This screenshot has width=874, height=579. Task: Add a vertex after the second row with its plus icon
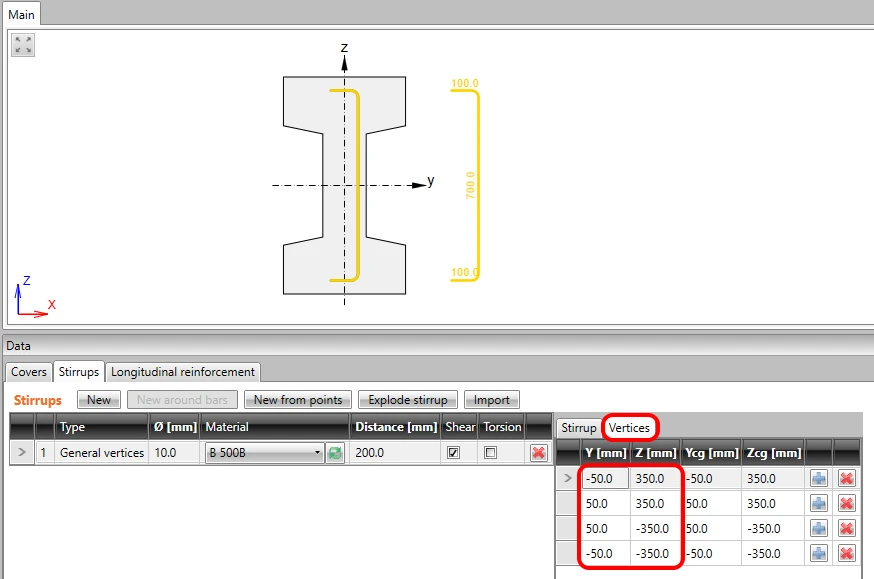pos(819,503)
